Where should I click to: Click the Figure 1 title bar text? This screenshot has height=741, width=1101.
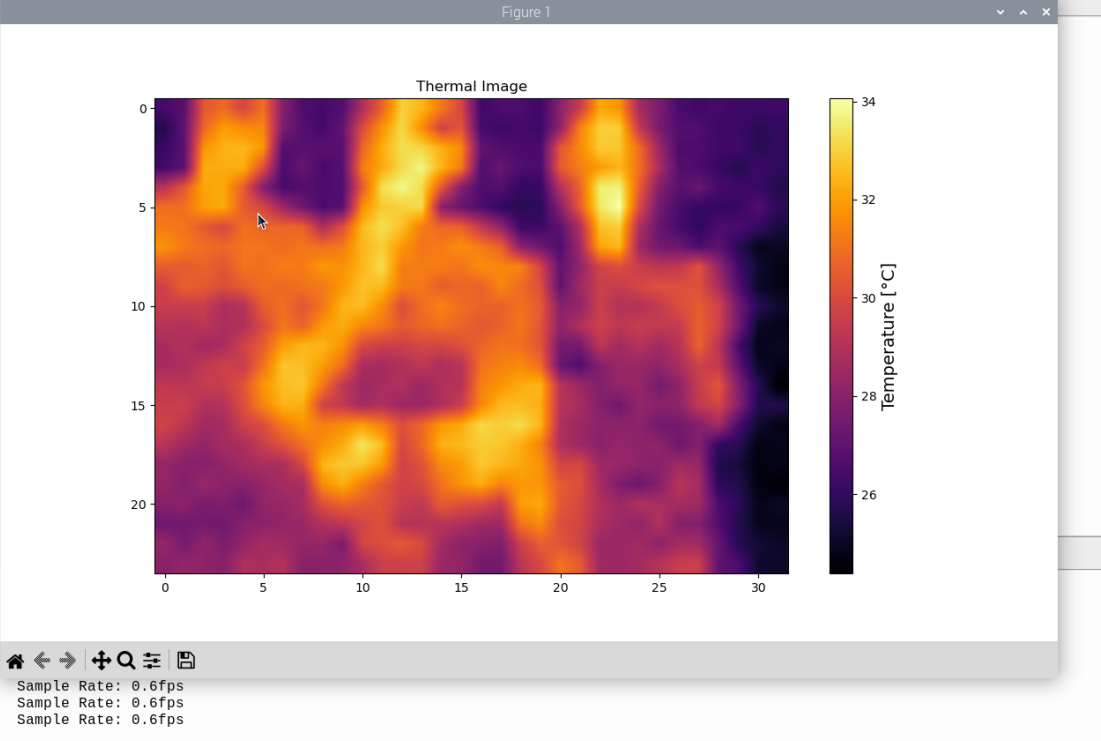[526, 12]
